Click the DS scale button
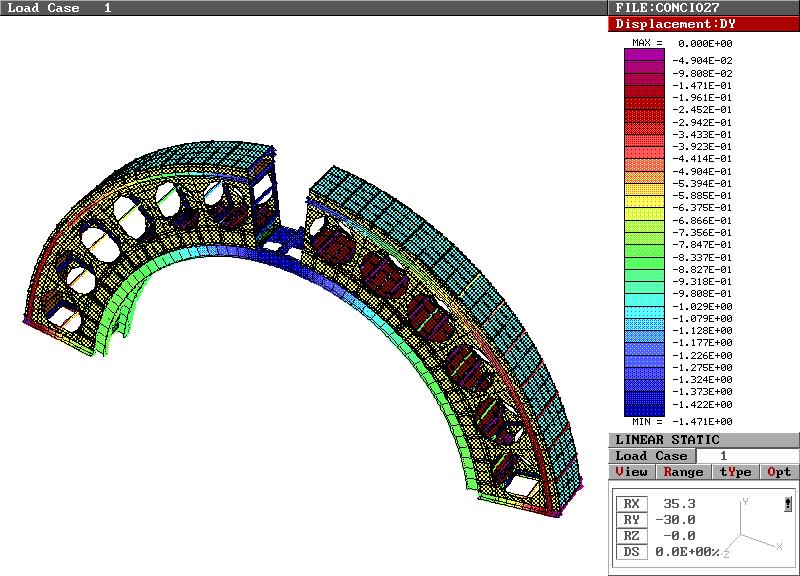Screen dimensions: 800x576 (x=631, y=552)
